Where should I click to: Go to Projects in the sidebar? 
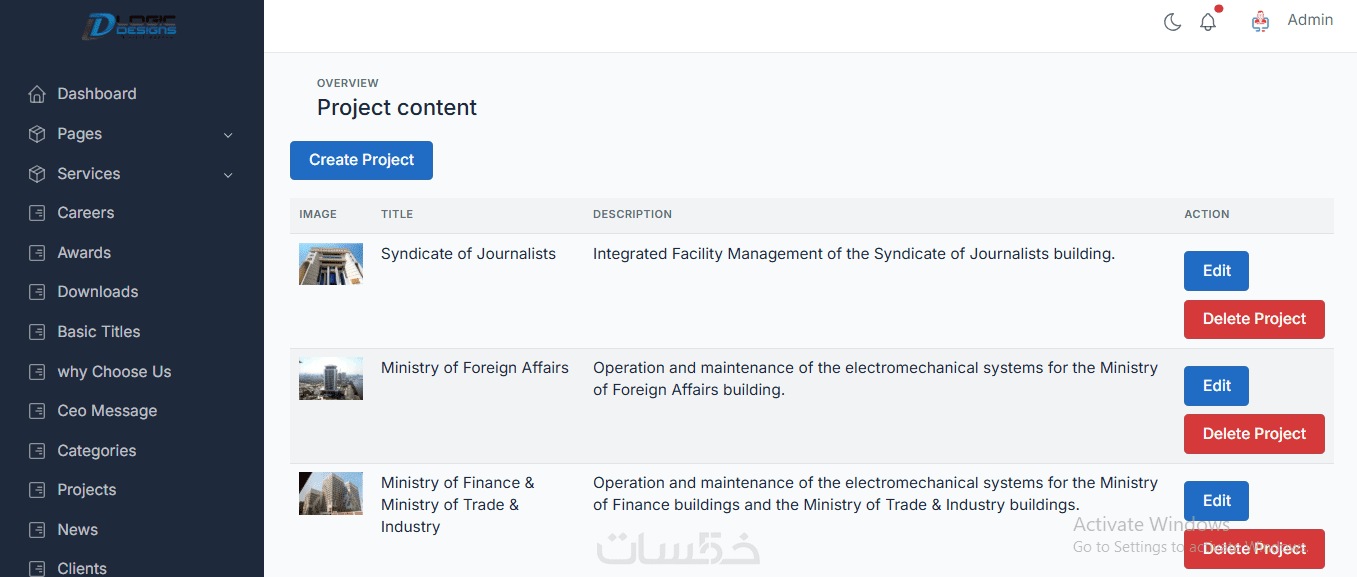(86, 490)
